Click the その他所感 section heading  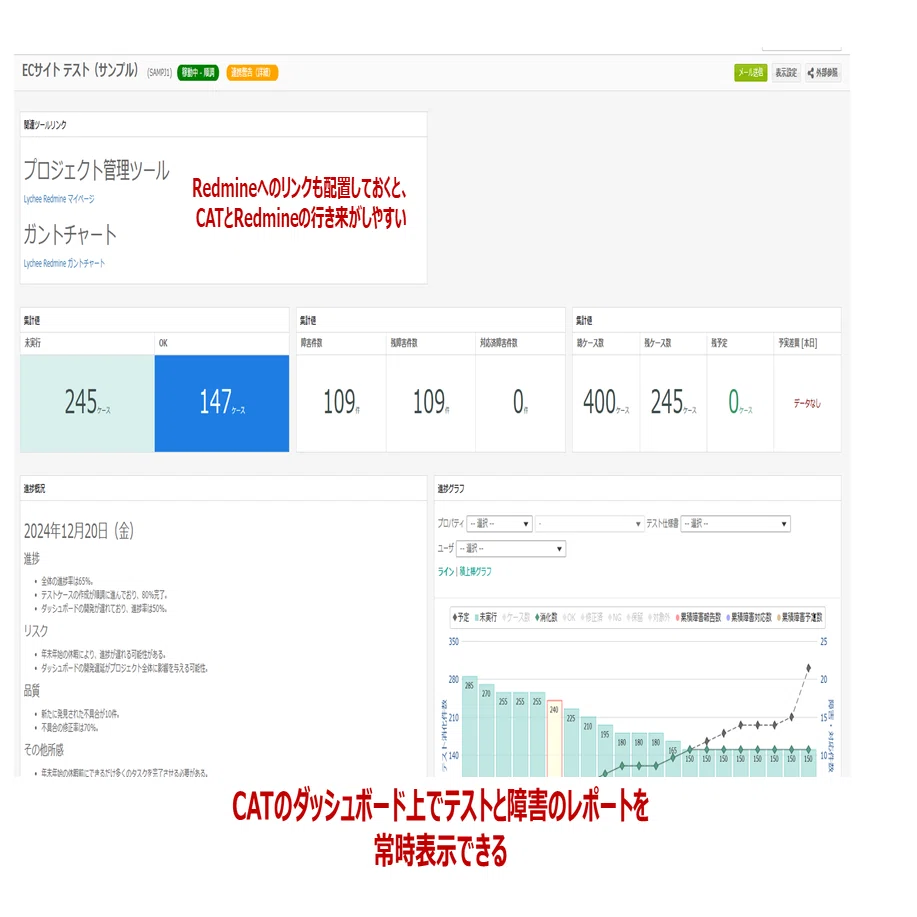pos(44,750)
